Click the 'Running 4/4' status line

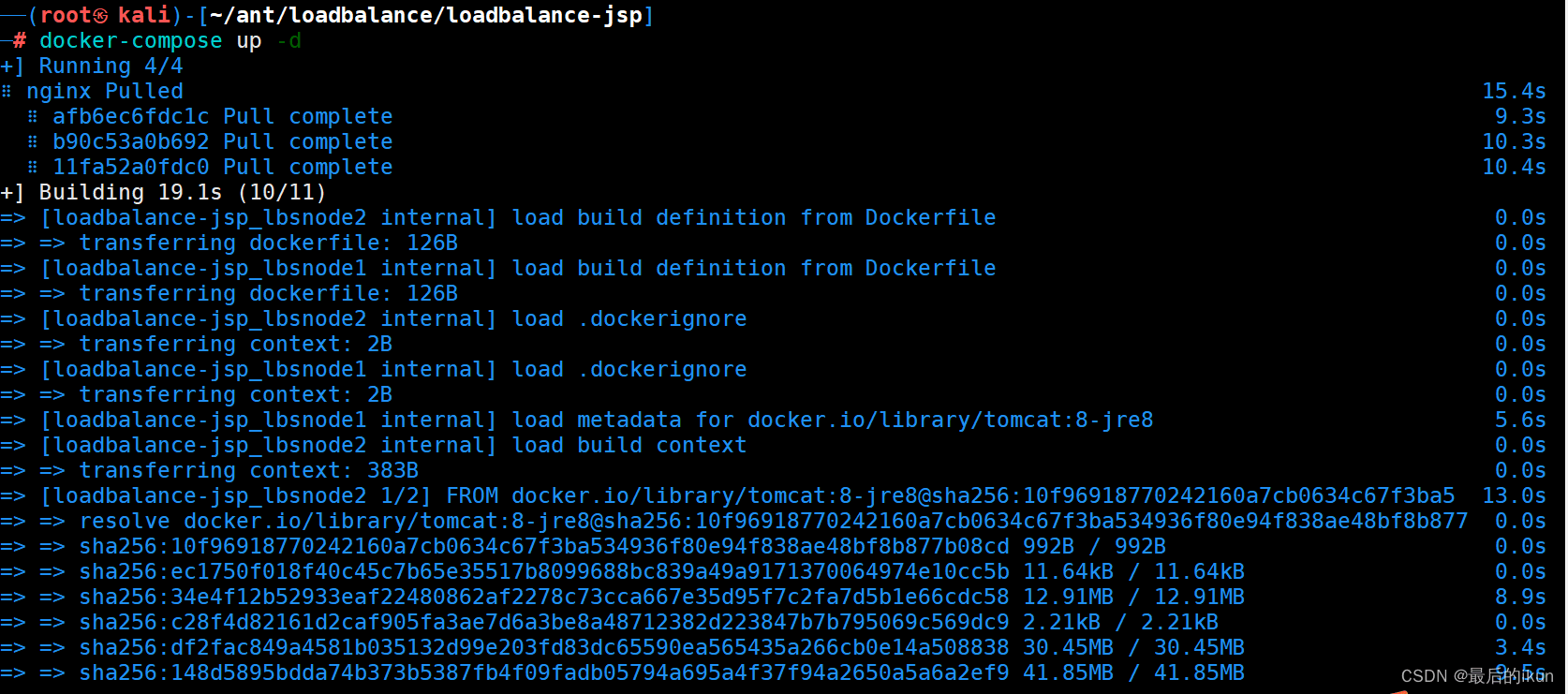click(x=111, y=66)
